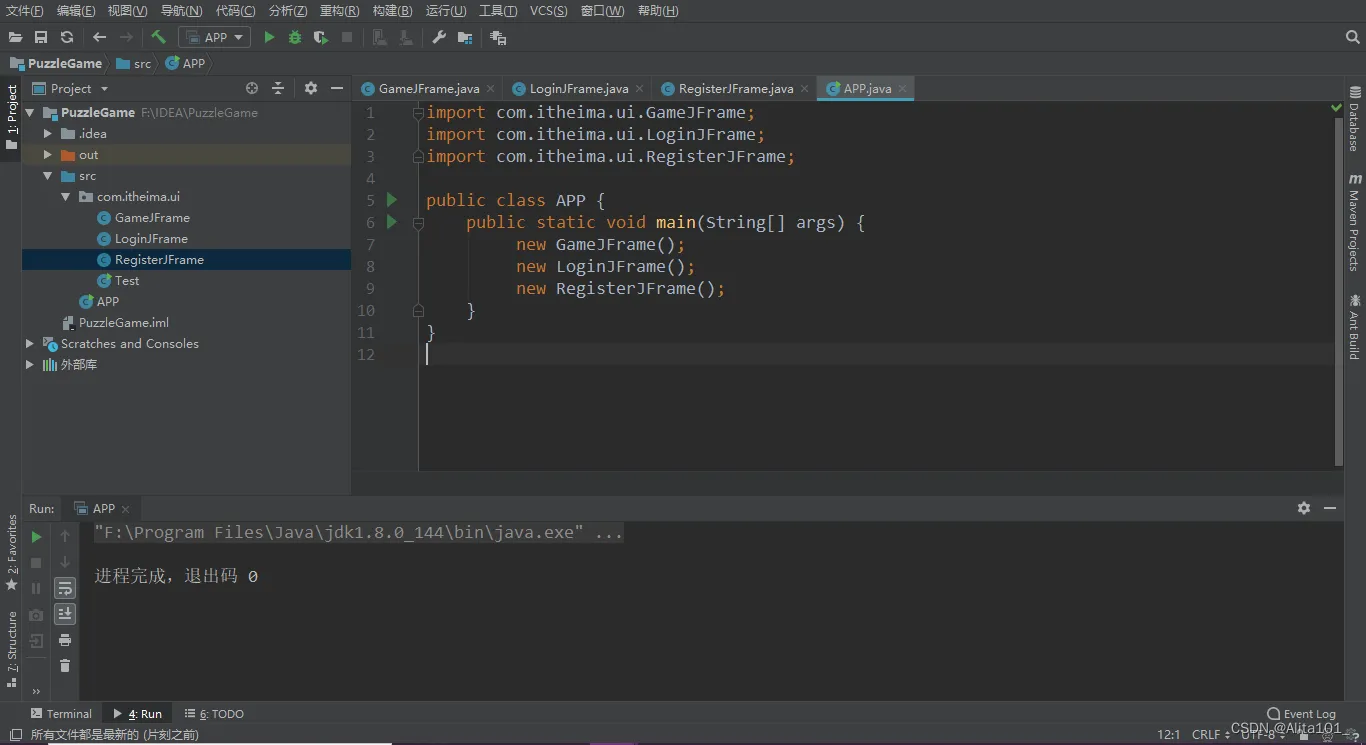Click the Search Everywhere magnifier icon
Viewport: 1366px width, 745px height.
tap(1353, 37)
